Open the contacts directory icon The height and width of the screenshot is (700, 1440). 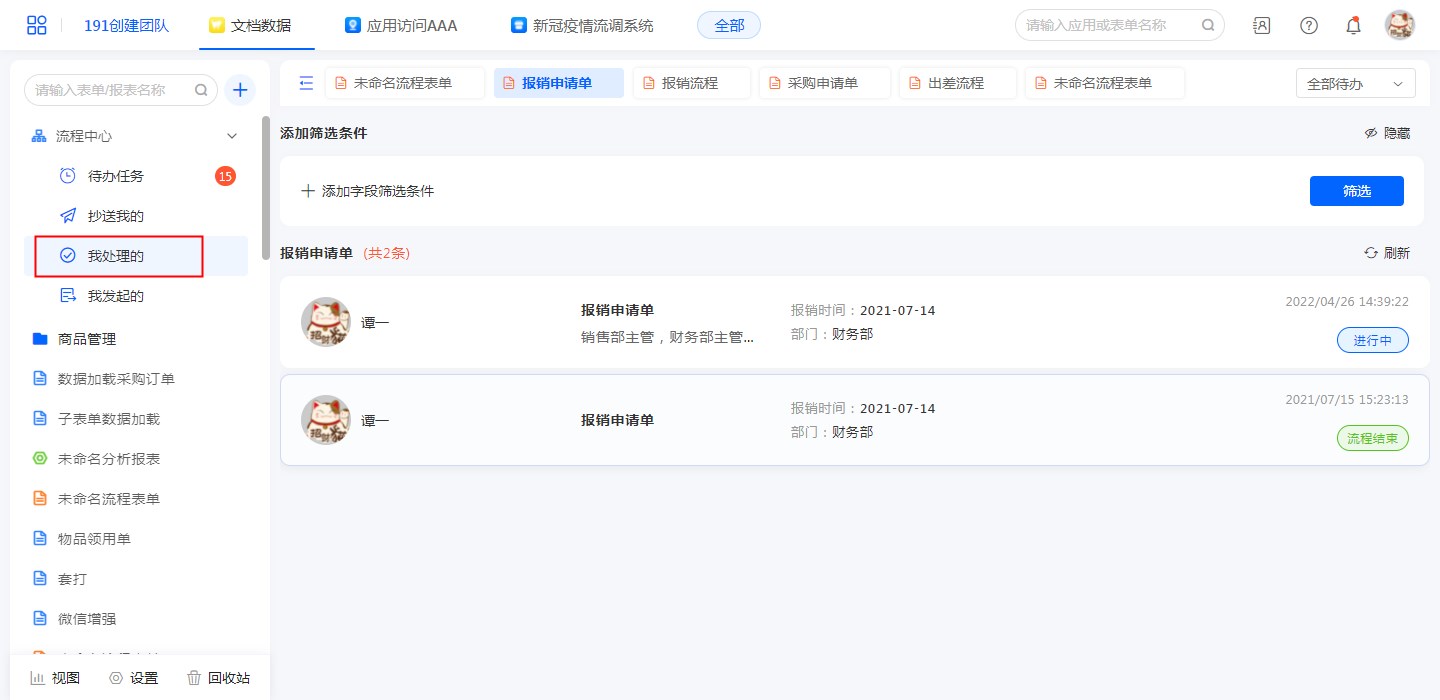click(1262, 25)
